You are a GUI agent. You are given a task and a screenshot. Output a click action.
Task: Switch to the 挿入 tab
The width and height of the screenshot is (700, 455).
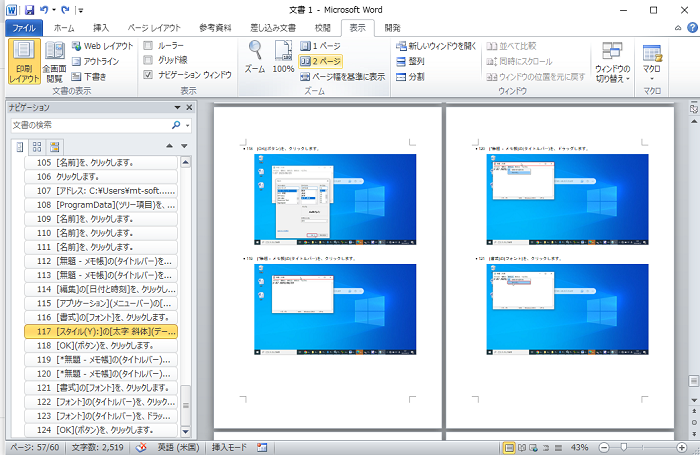click(101, 28)
